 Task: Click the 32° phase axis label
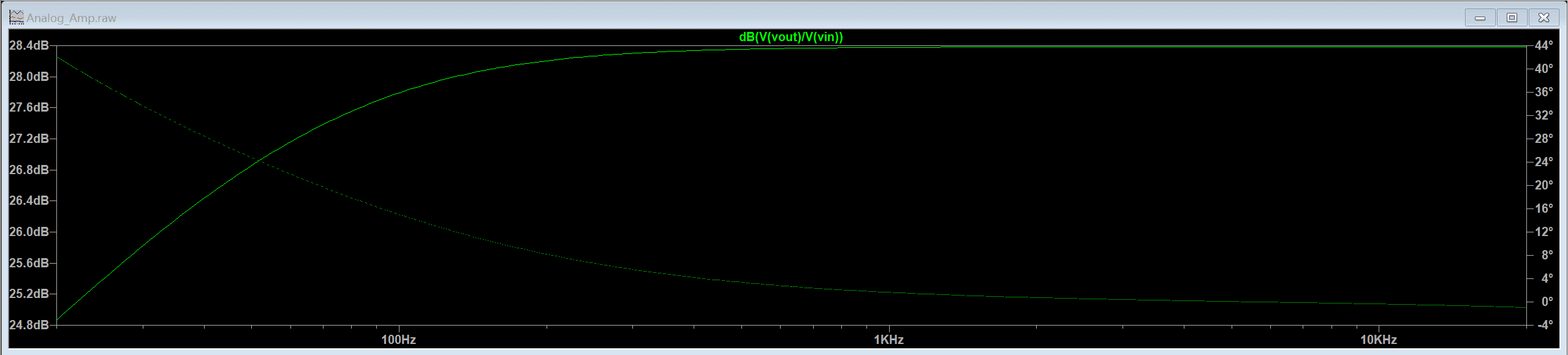[x=1543, y=115]
